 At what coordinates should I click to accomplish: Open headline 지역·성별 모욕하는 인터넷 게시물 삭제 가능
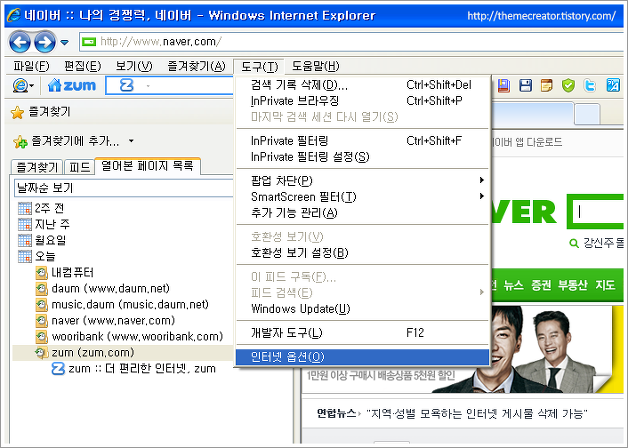[x=477, y=413]
